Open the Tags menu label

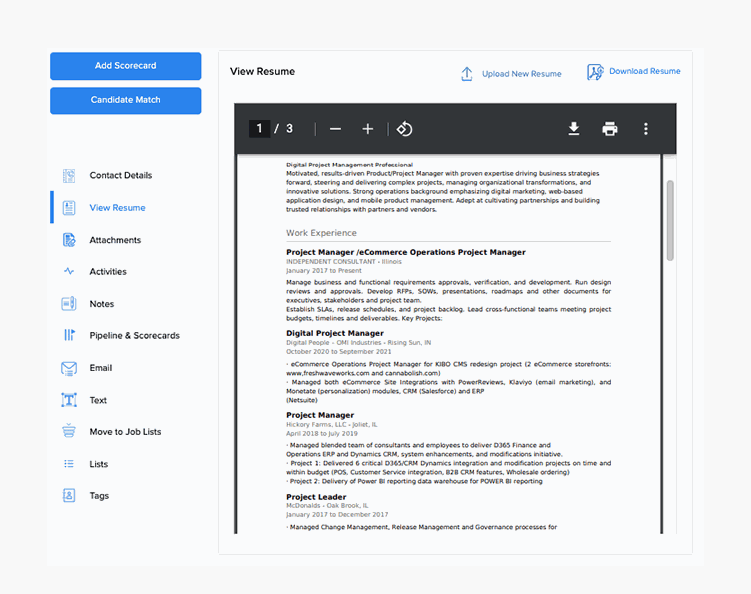[99, 496]
